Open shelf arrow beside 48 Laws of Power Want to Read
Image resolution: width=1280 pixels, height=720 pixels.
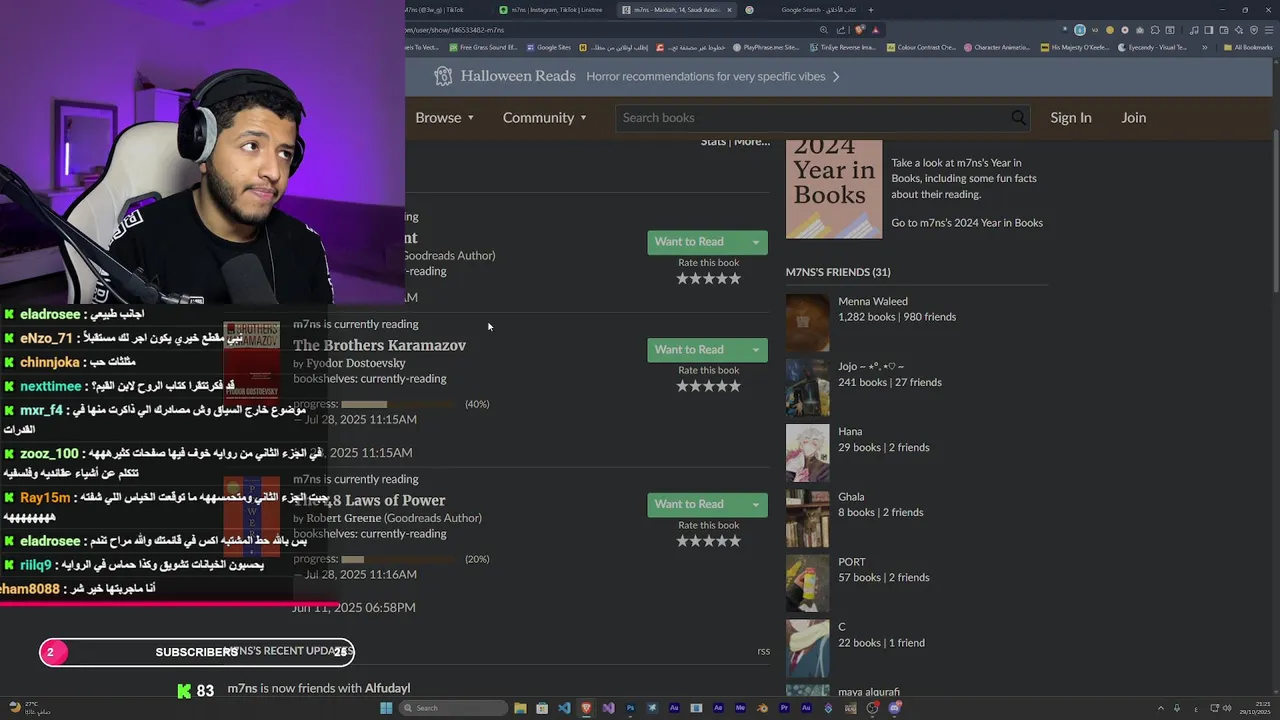tap(755, 505)
